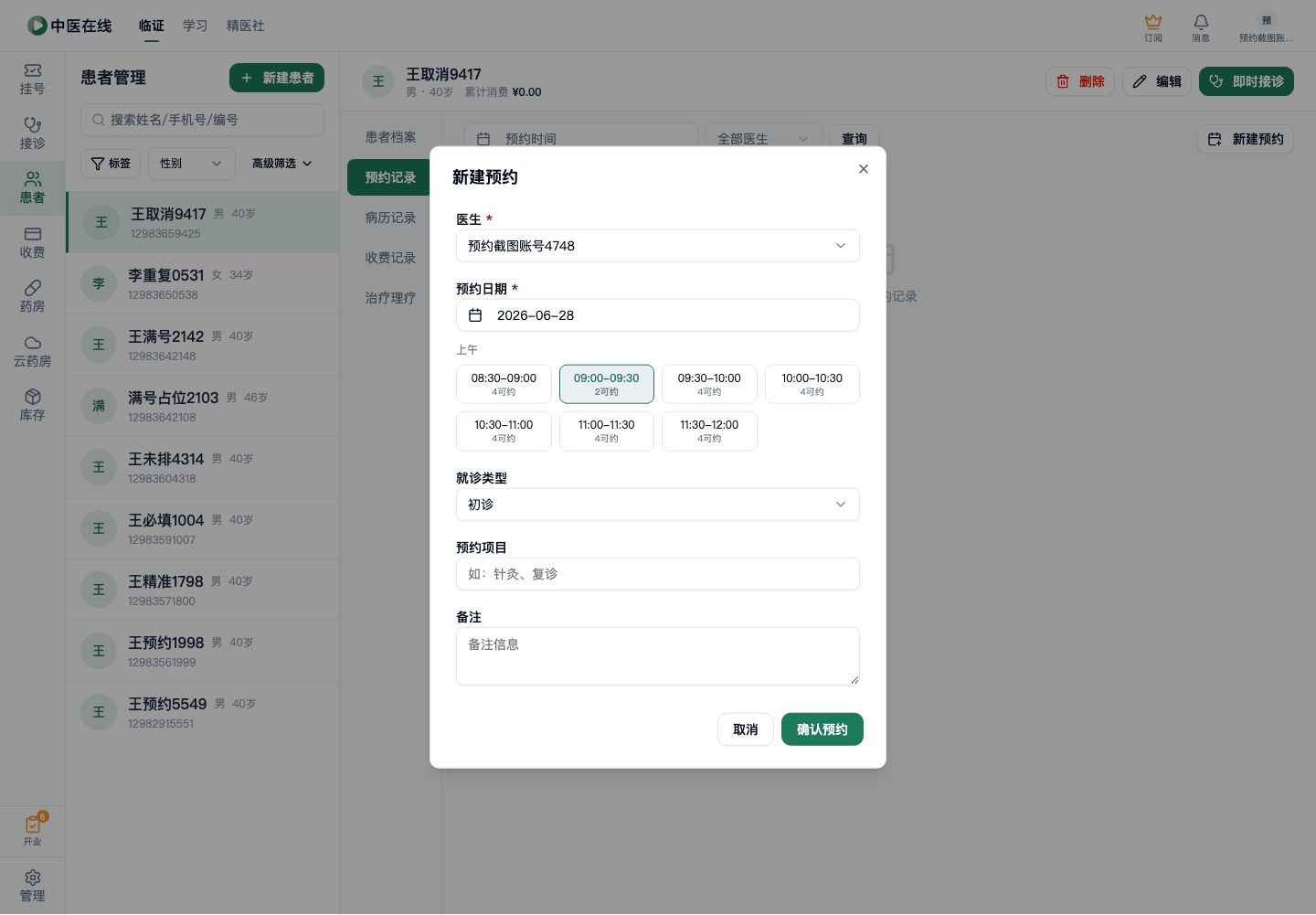Click the search magnifier icon in patient search
Image resolution: width=1316 pixels, height=915 pixels.
coord(98,120)
